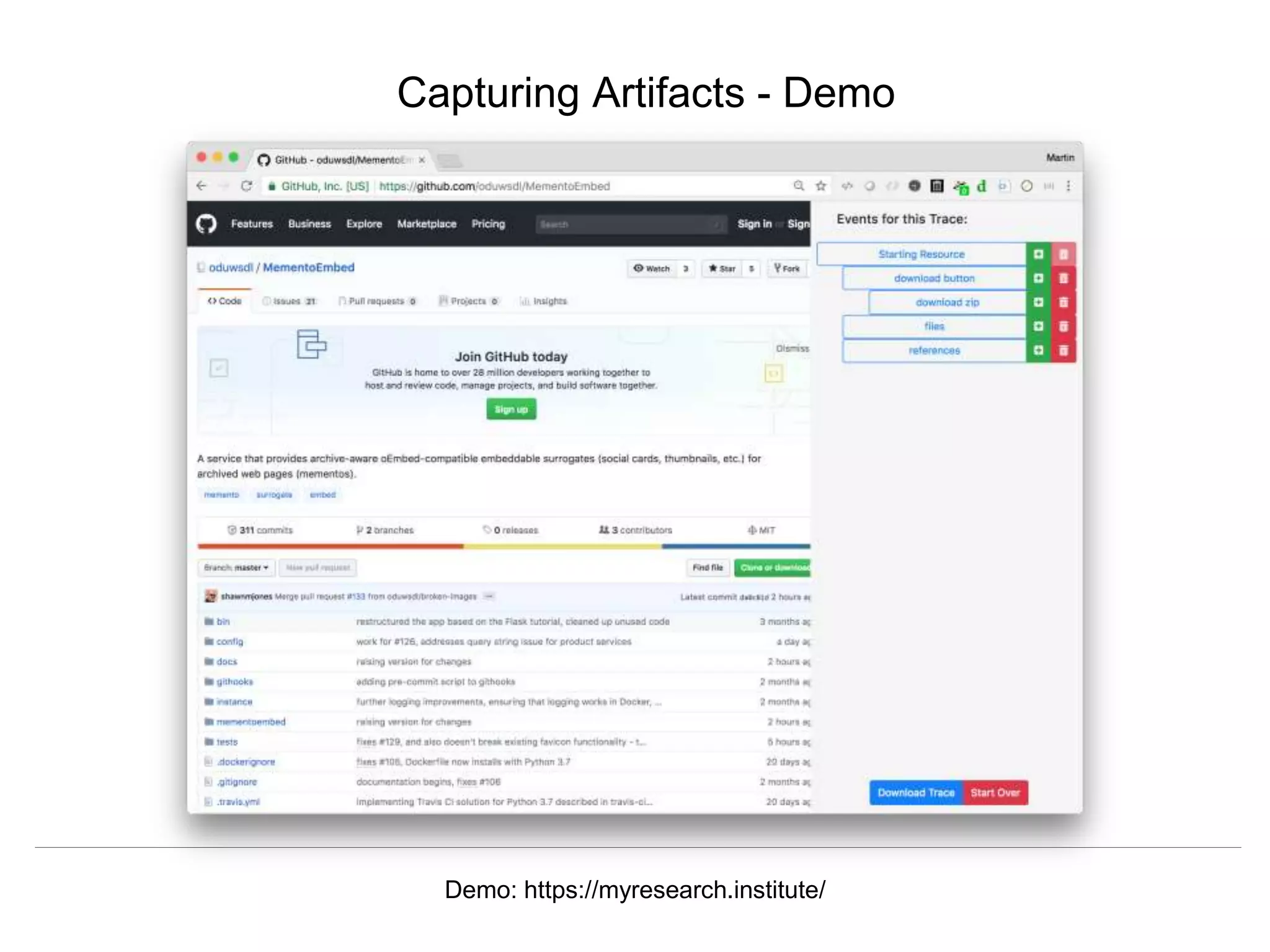1270x952 pixels.
Task: Click green Sign up button
Action: [511, 409]
